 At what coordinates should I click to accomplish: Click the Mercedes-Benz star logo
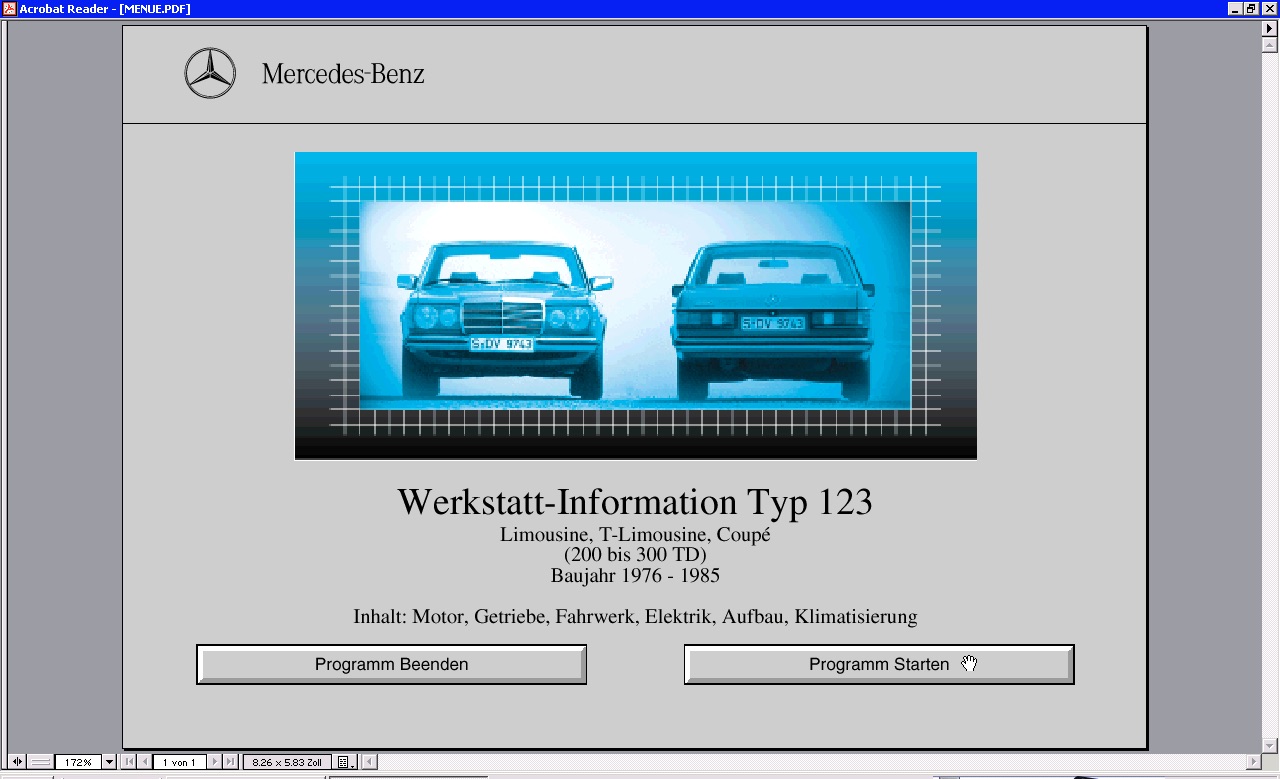coord(210,73)
